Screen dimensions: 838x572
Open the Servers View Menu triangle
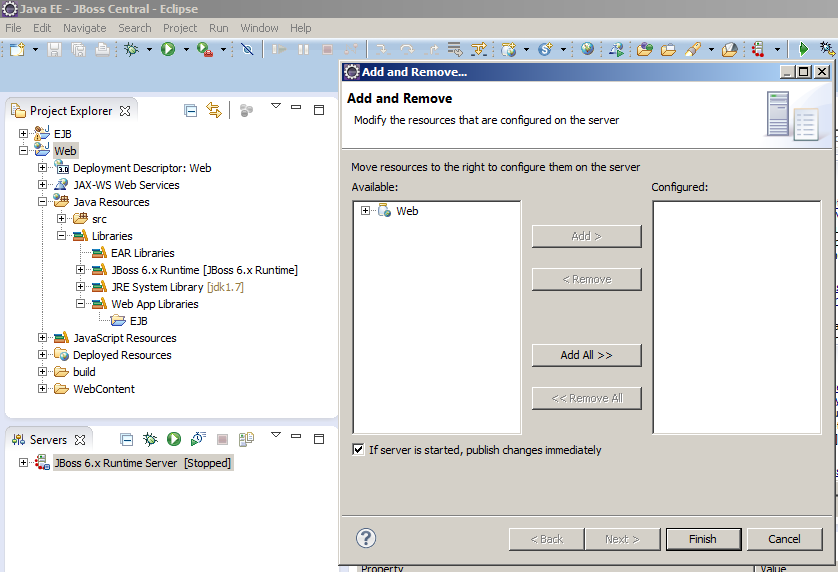(276, 435)
